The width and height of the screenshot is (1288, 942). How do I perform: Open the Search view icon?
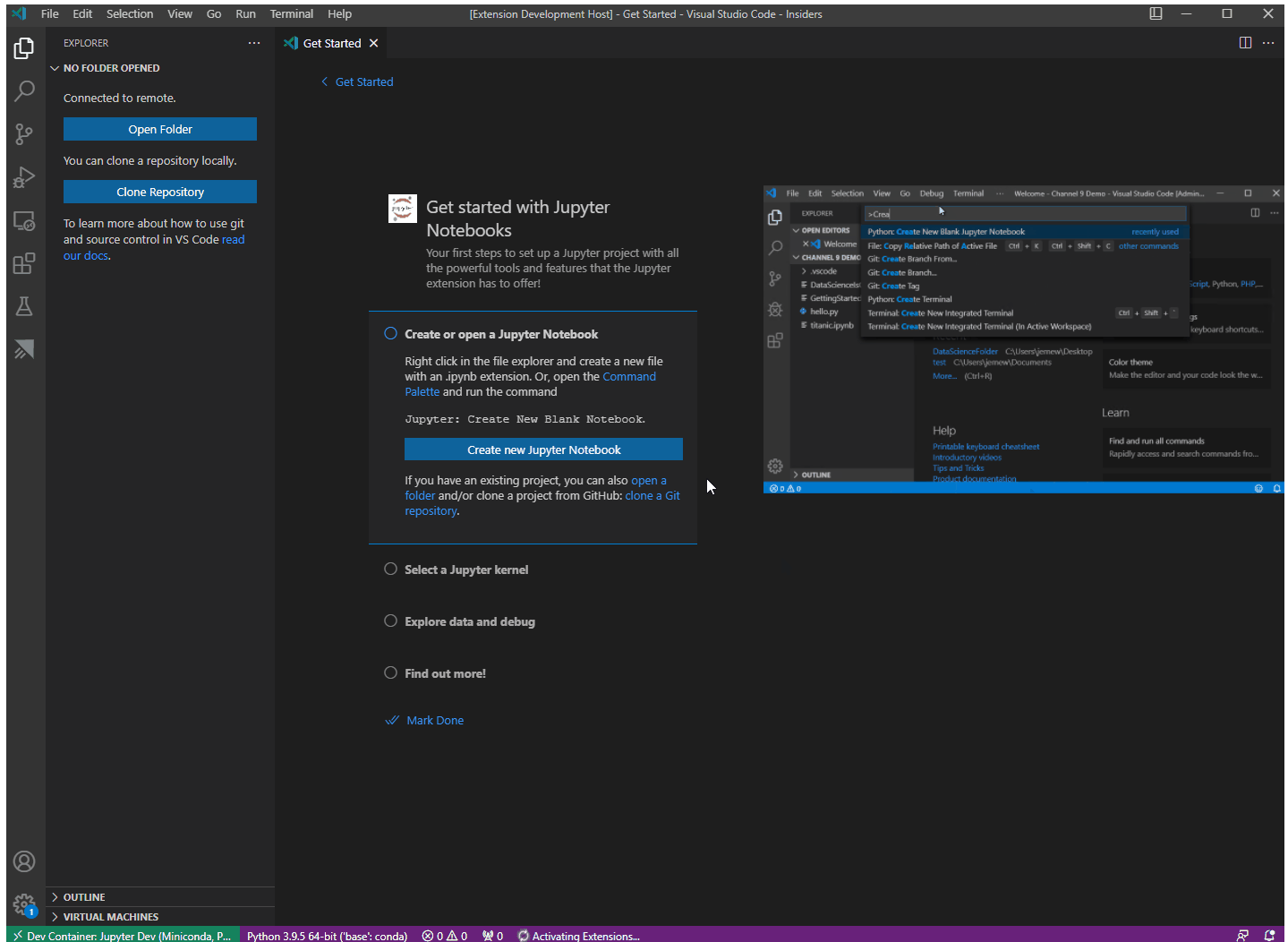click(24, 90)
